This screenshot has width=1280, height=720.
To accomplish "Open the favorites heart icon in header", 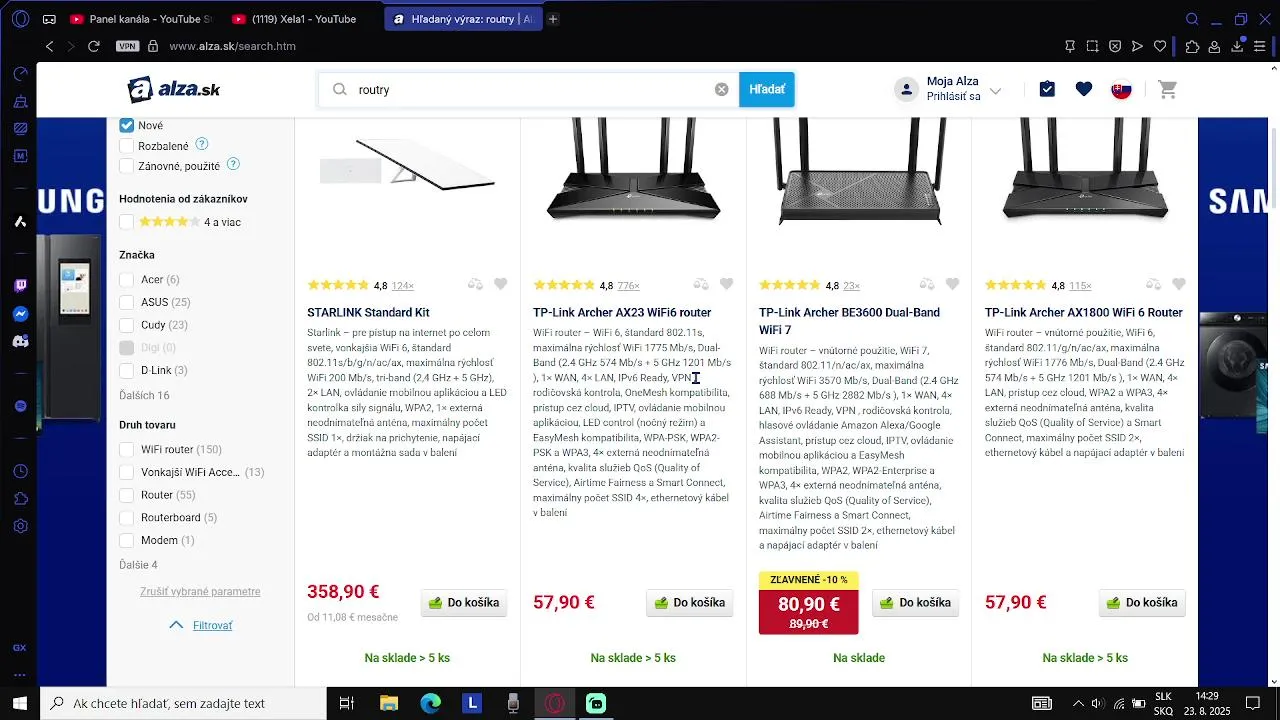I will tap(1084, 90).
